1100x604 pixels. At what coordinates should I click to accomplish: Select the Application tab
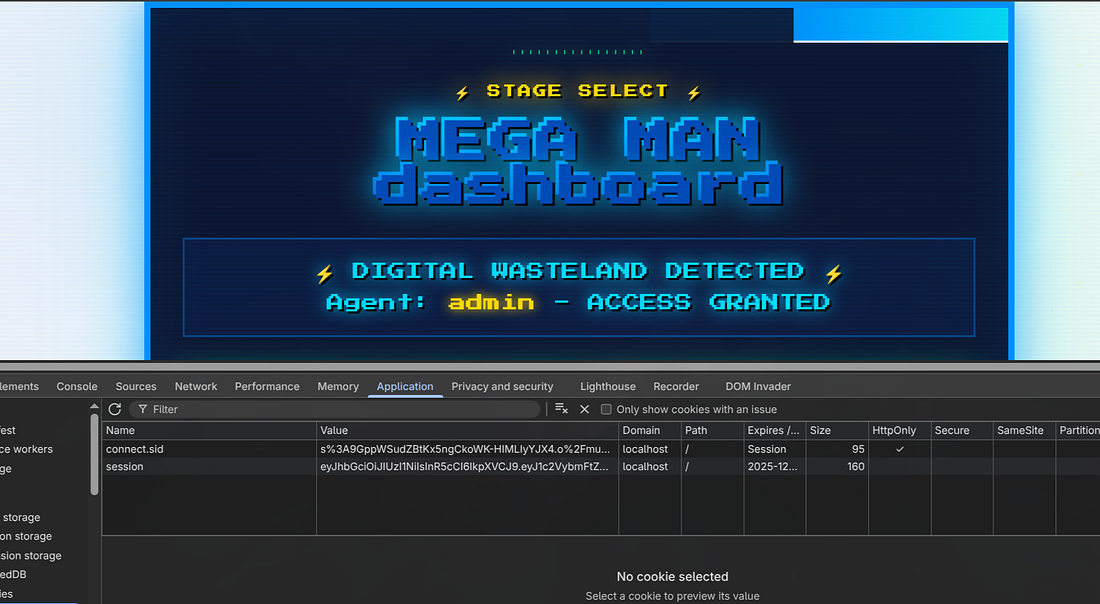point(405,387)
